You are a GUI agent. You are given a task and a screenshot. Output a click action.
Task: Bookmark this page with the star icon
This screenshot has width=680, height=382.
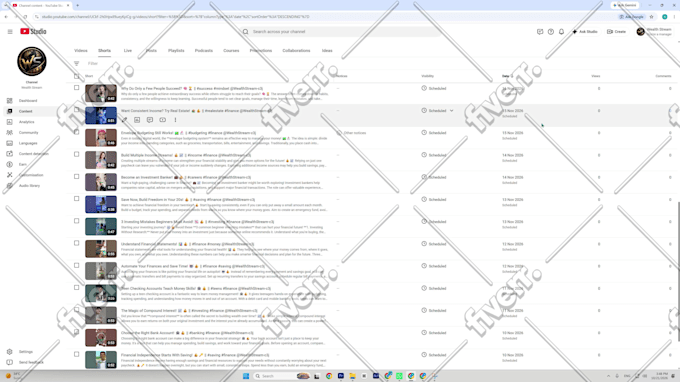tap(651, 17)
